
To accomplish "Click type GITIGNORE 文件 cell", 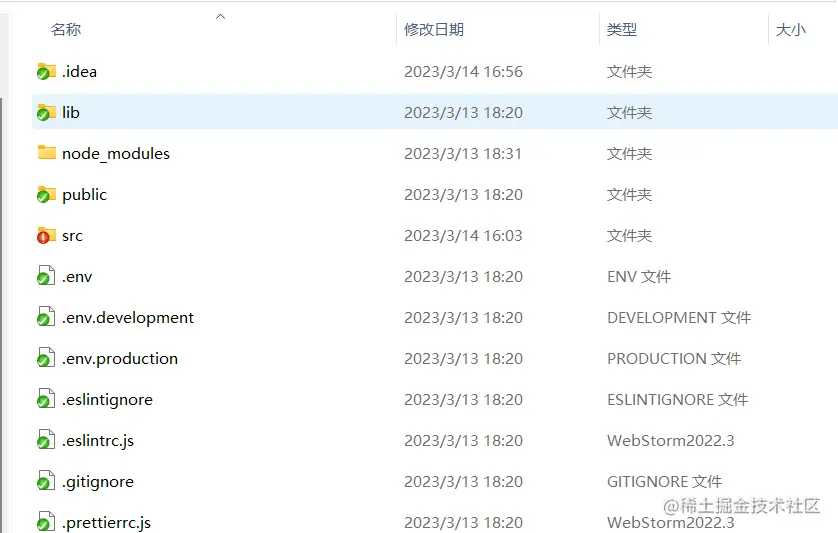I will pyautogui.click(x=664, y=482).
